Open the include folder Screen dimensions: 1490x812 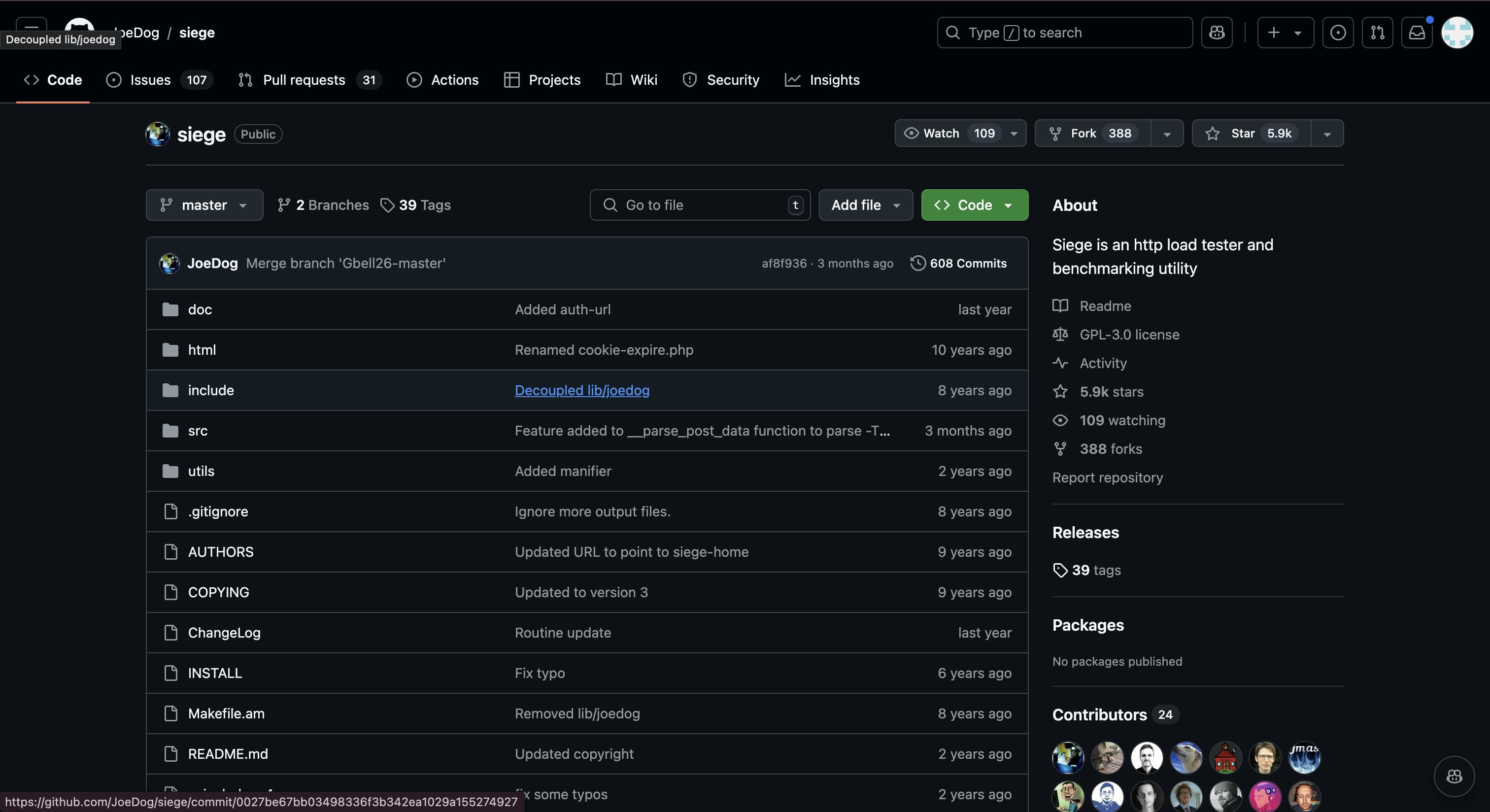click(210, 390)
